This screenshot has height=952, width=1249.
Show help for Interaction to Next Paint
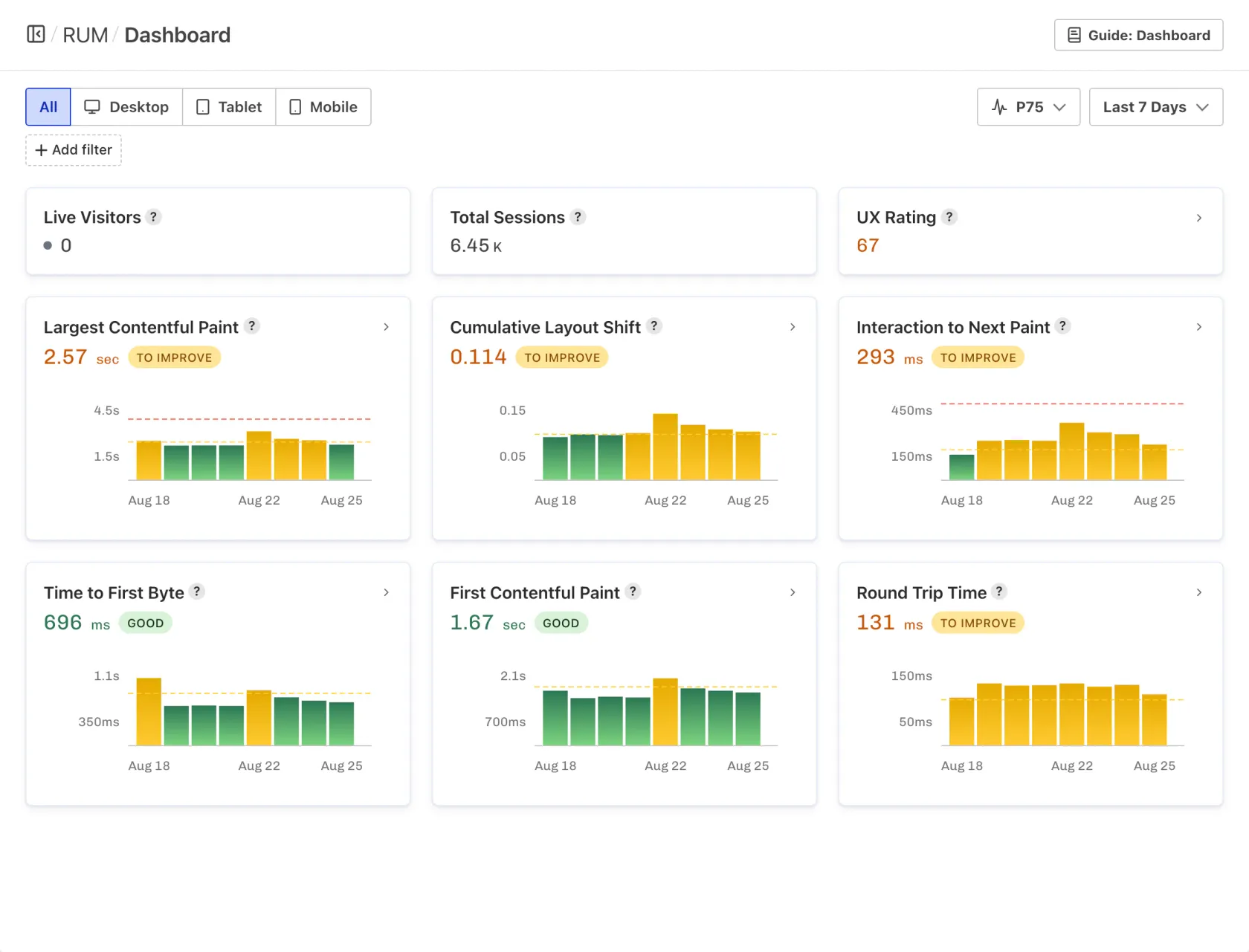1063,326
